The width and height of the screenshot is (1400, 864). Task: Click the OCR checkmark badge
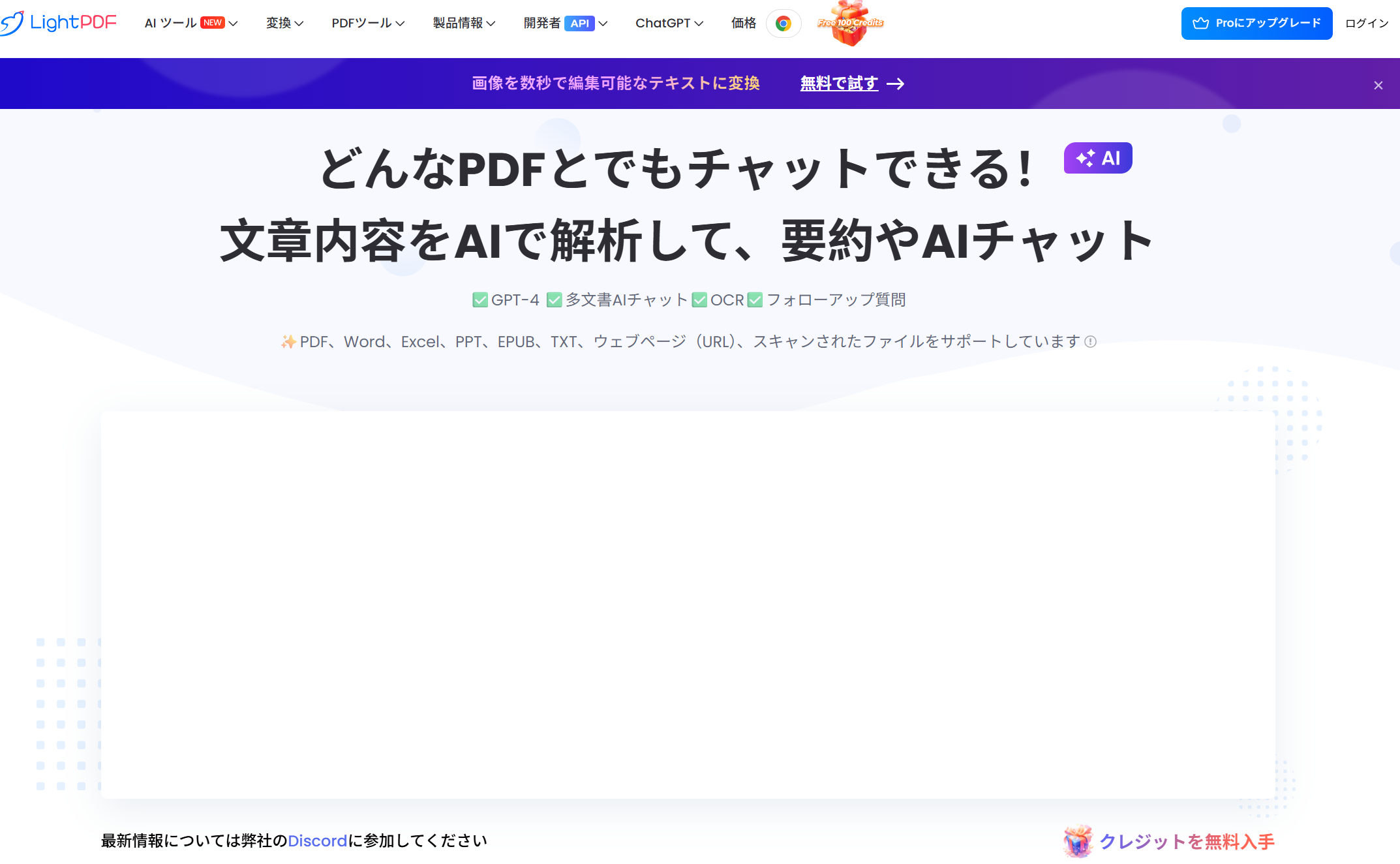click(x=699, y=300)
